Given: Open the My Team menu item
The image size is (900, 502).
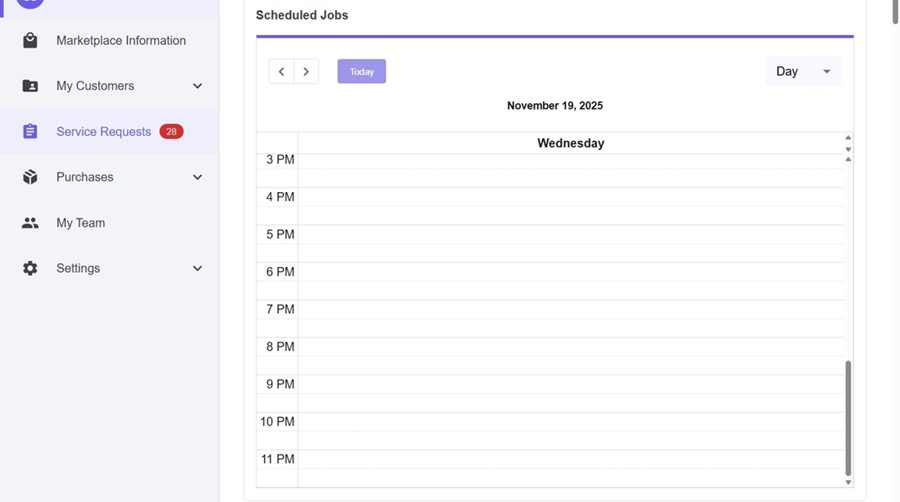Looking at the screenshot, I should [x=81, y=223].
